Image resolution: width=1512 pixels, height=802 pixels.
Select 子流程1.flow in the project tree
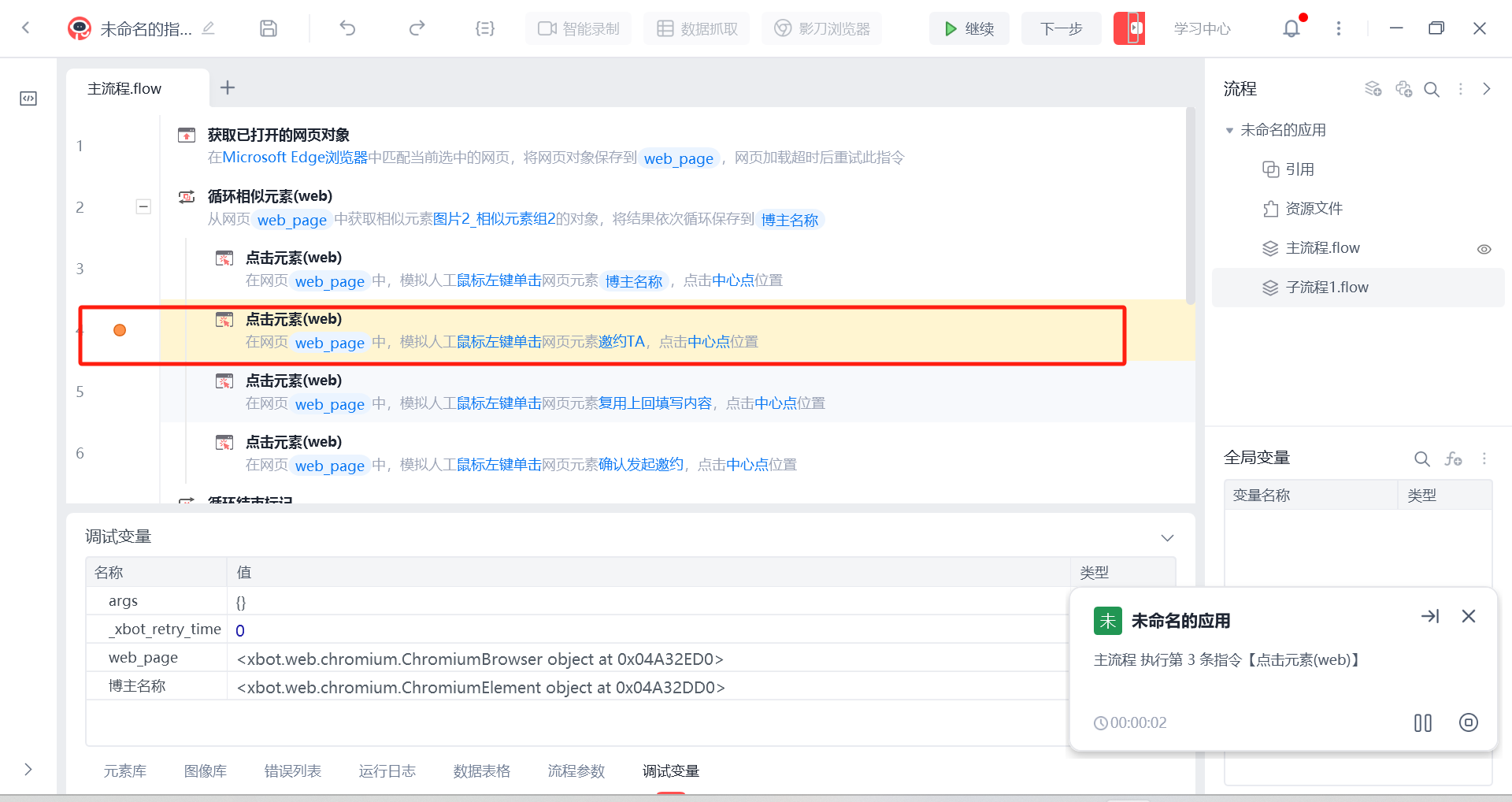[x=1358, y=288]
